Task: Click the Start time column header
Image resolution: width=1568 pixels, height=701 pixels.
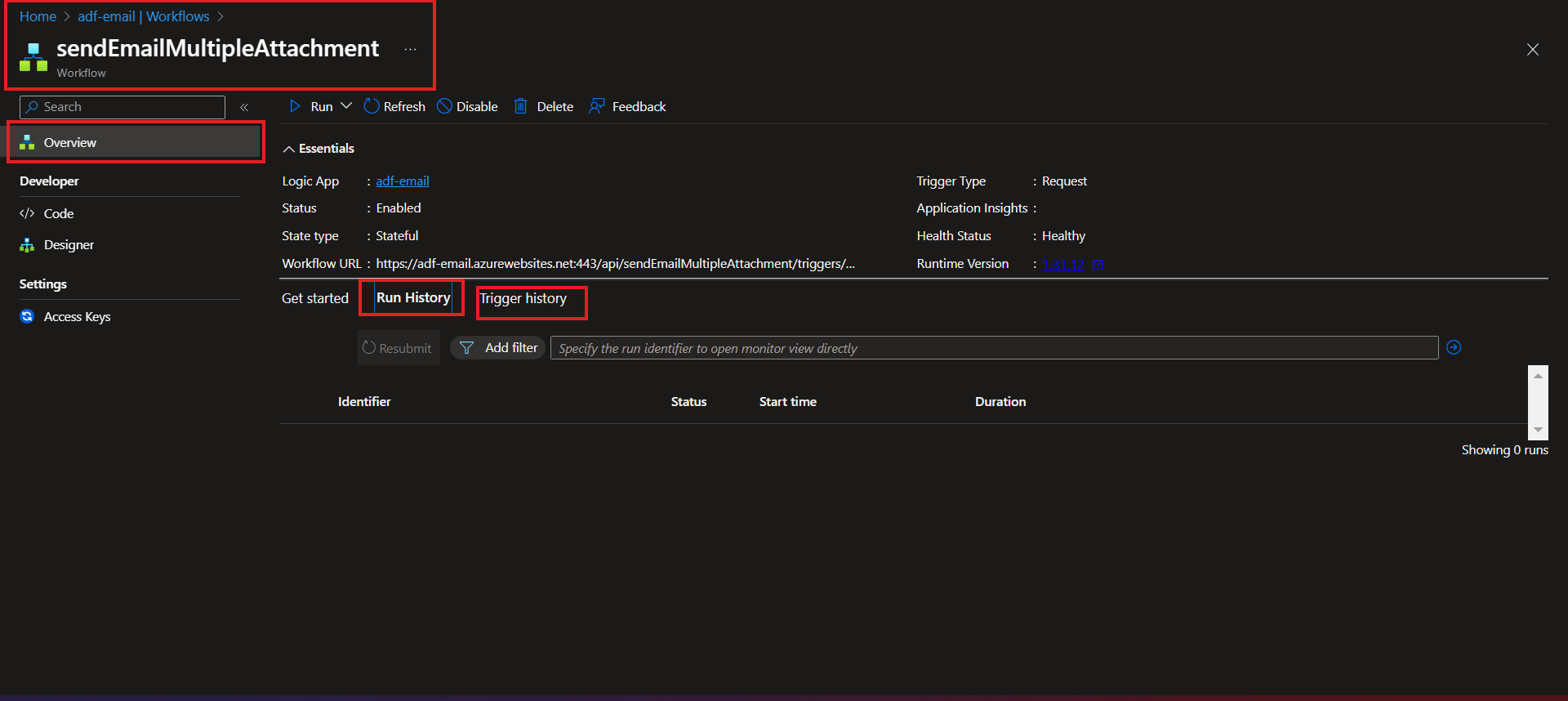Action: [x=788, y=401]
